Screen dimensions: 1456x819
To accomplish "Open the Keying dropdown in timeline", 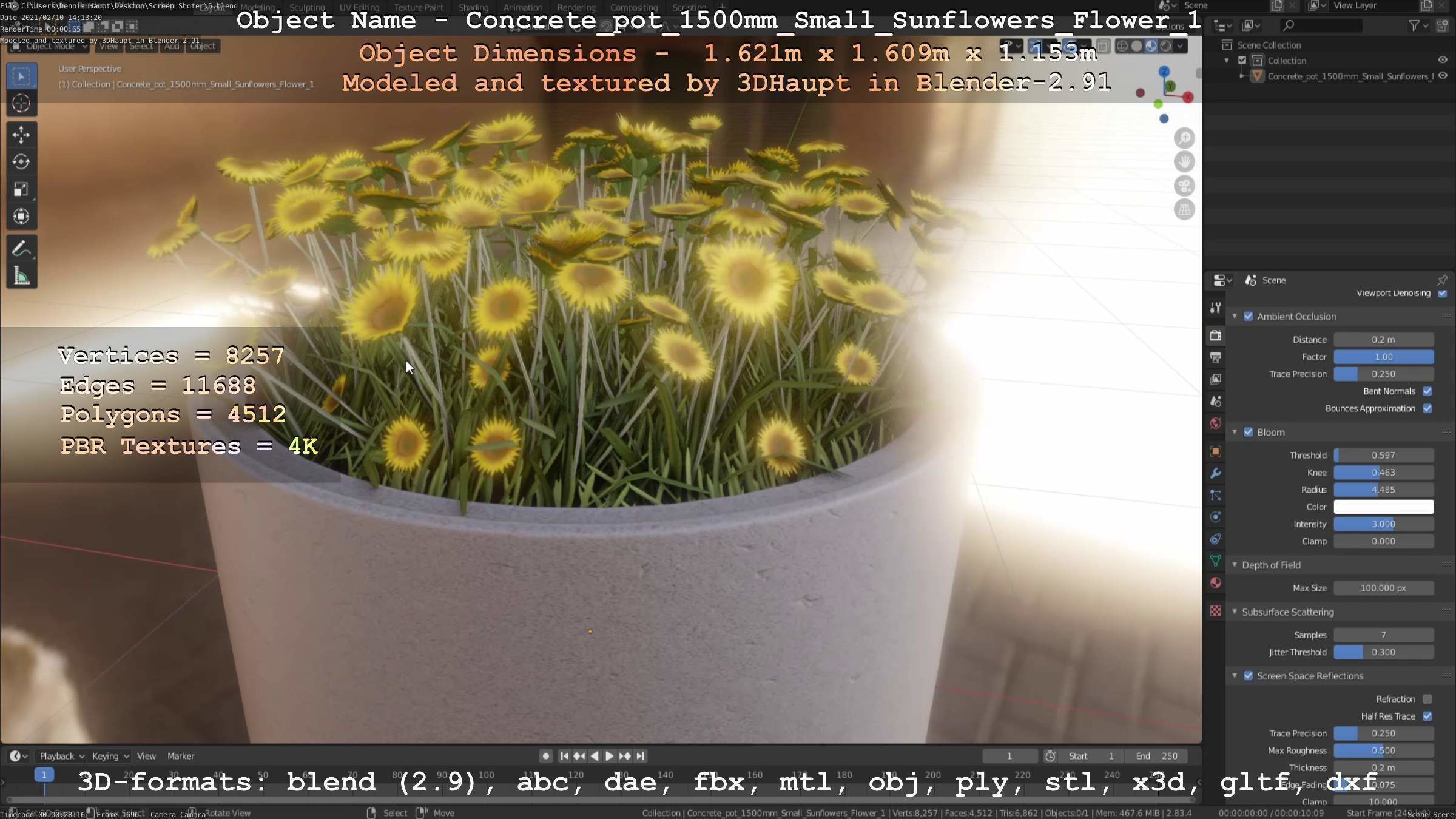I will tap(110, 756).
